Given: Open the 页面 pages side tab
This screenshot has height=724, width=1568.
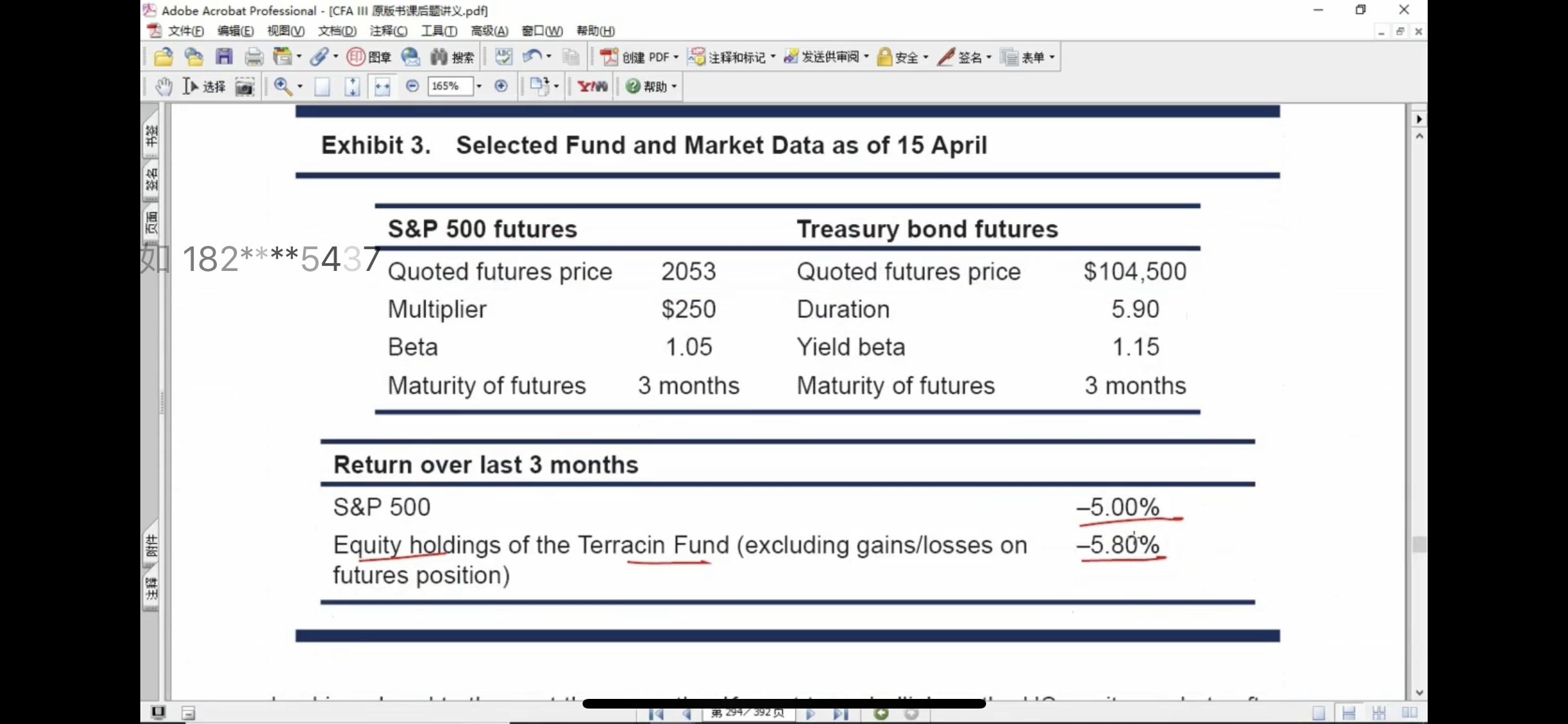Looking at the screenshot, I should pyautogui.click(x=151, y=223).
